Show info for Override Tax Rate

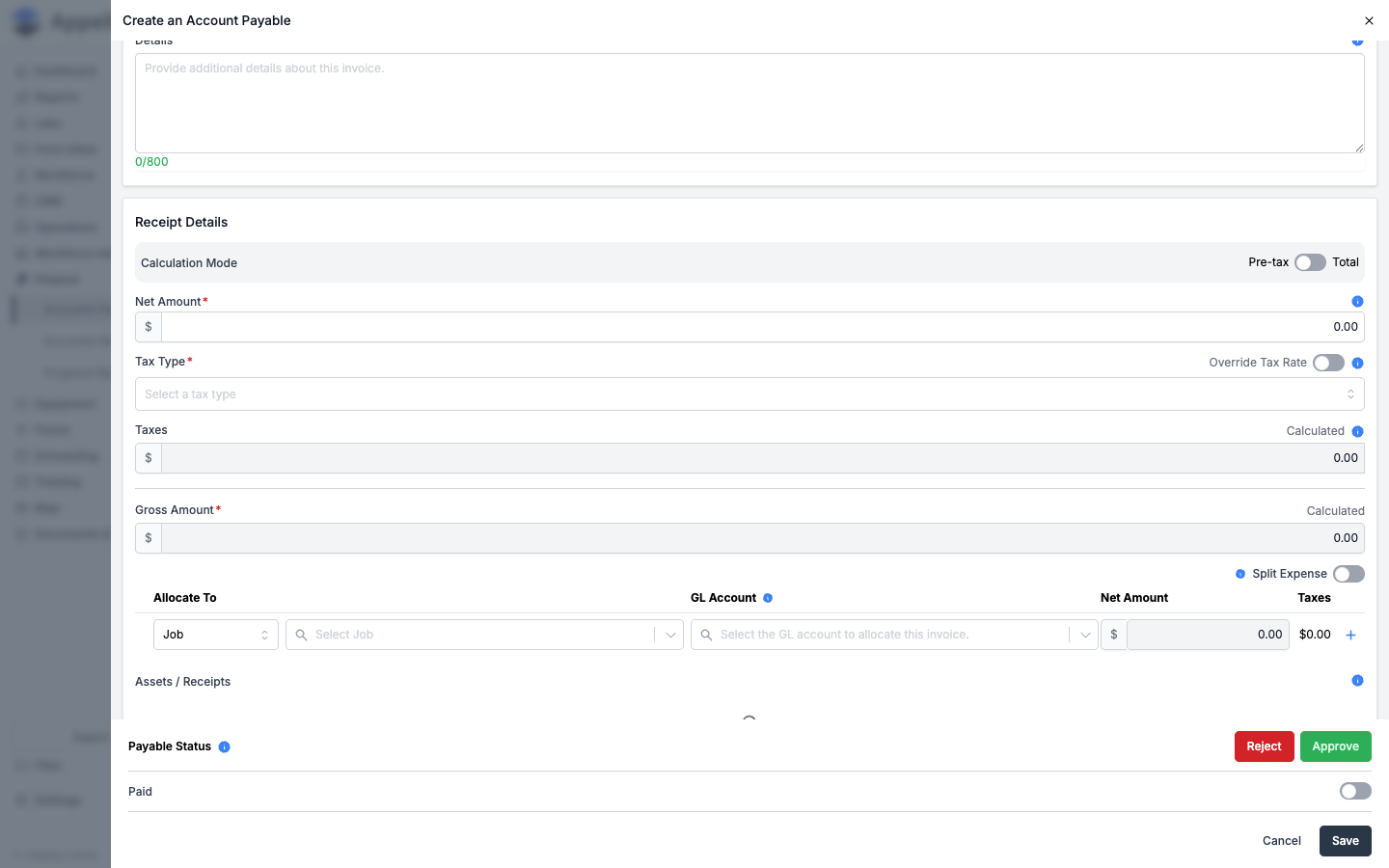(x=1357, y=364)
